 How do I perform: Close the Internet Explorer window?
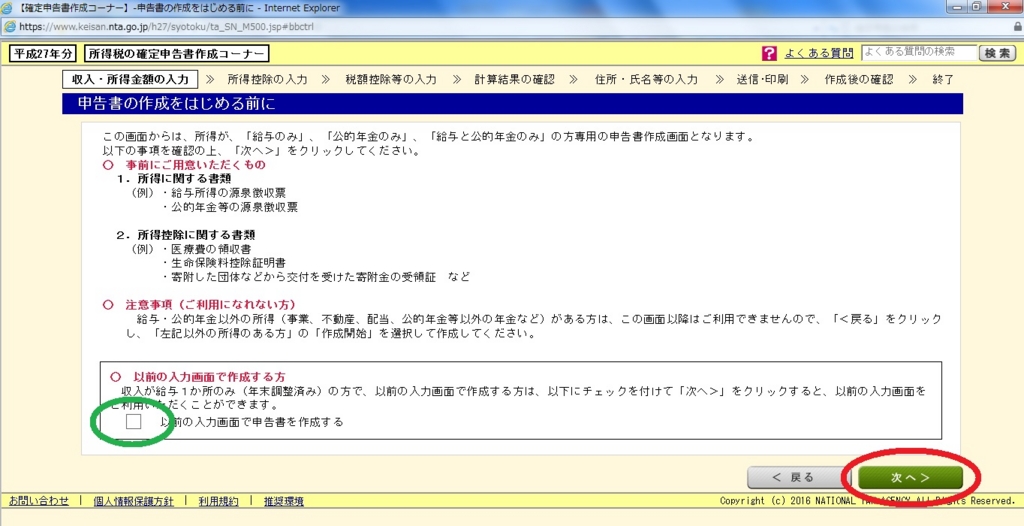[1006, 7]
